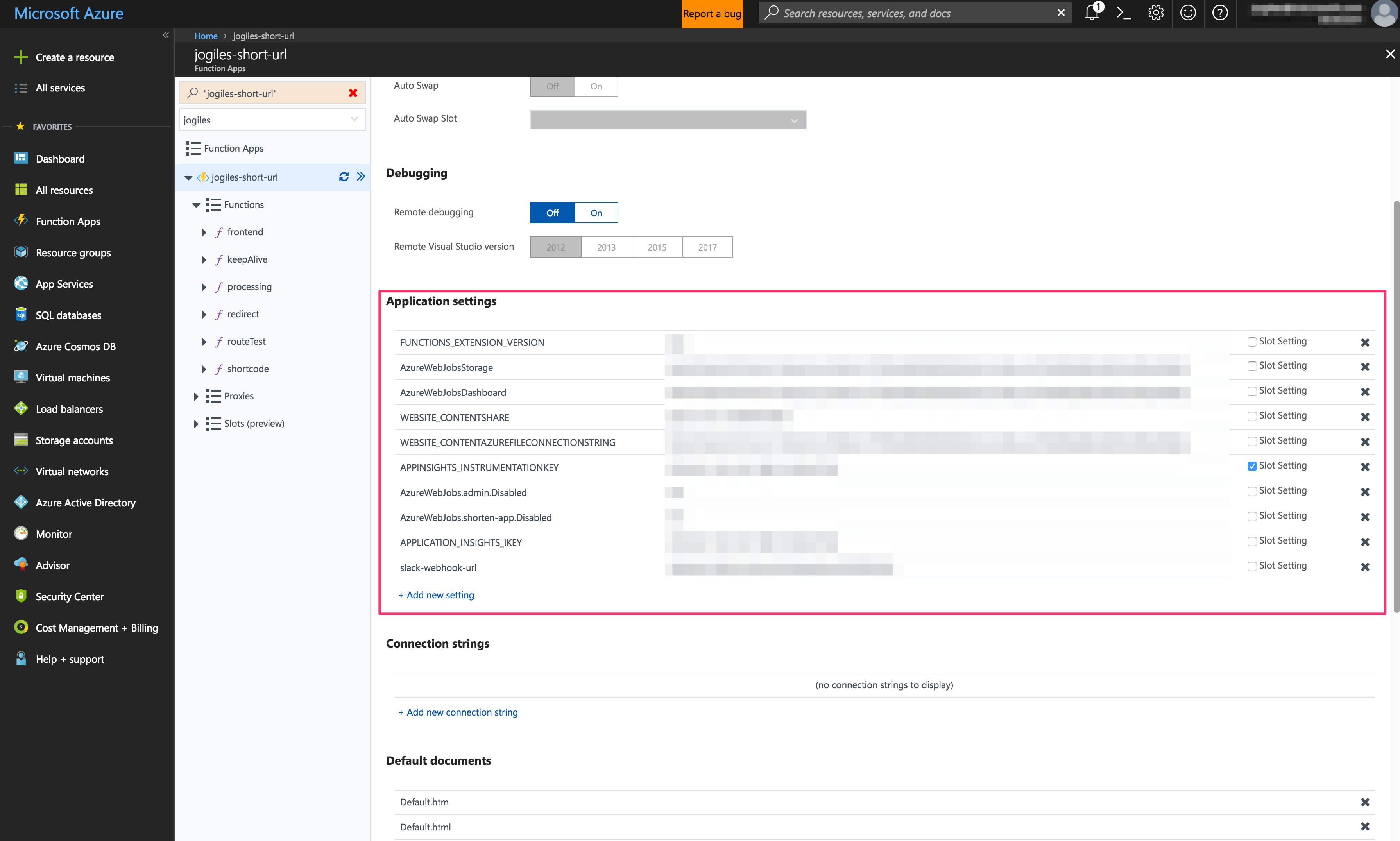Delete the slack-webhook-url setting

point(1365,567)
